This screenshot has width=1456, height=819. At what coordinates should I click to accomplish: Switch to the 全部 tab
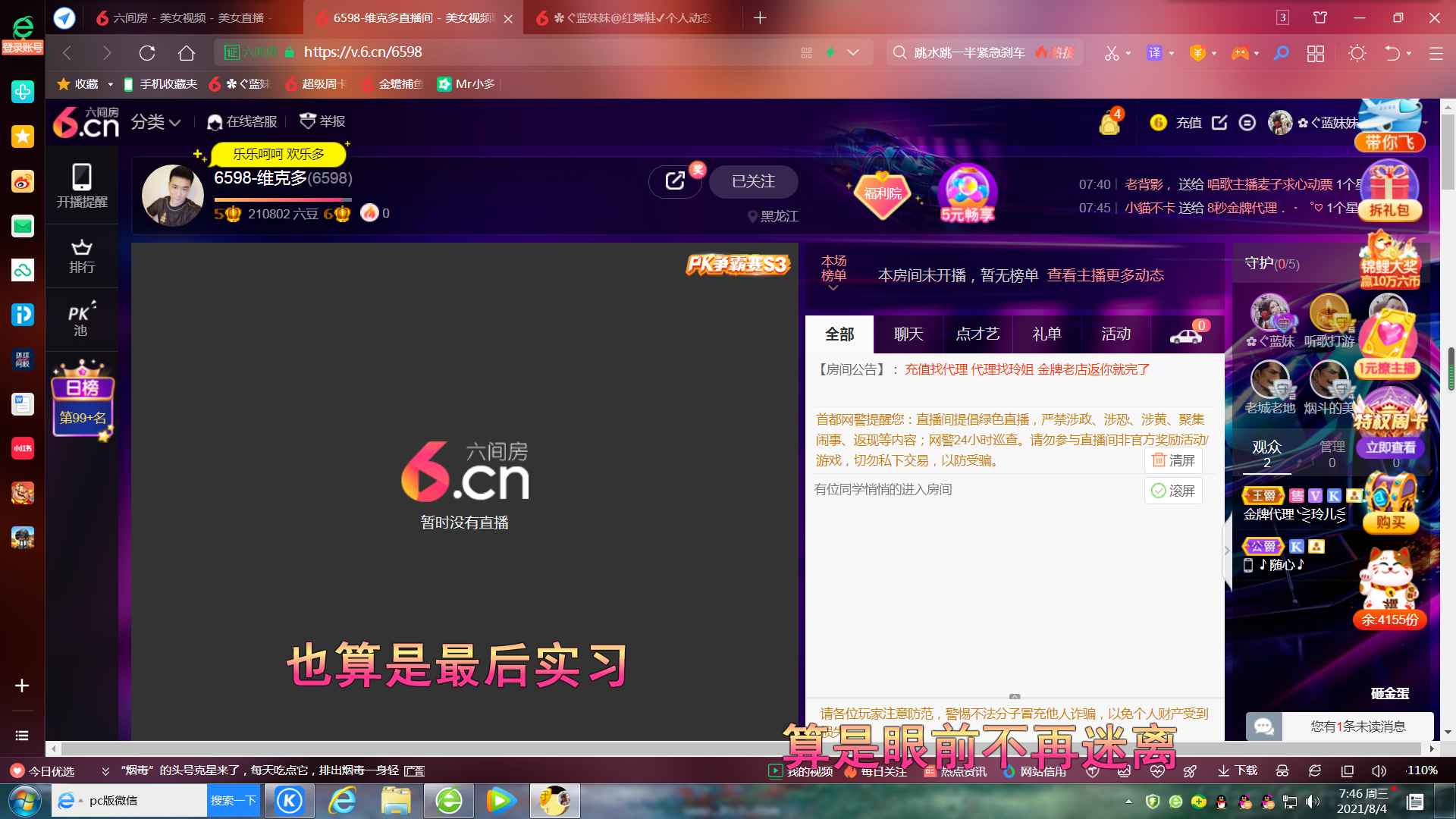pyautogui.click(x=839, y=334)
